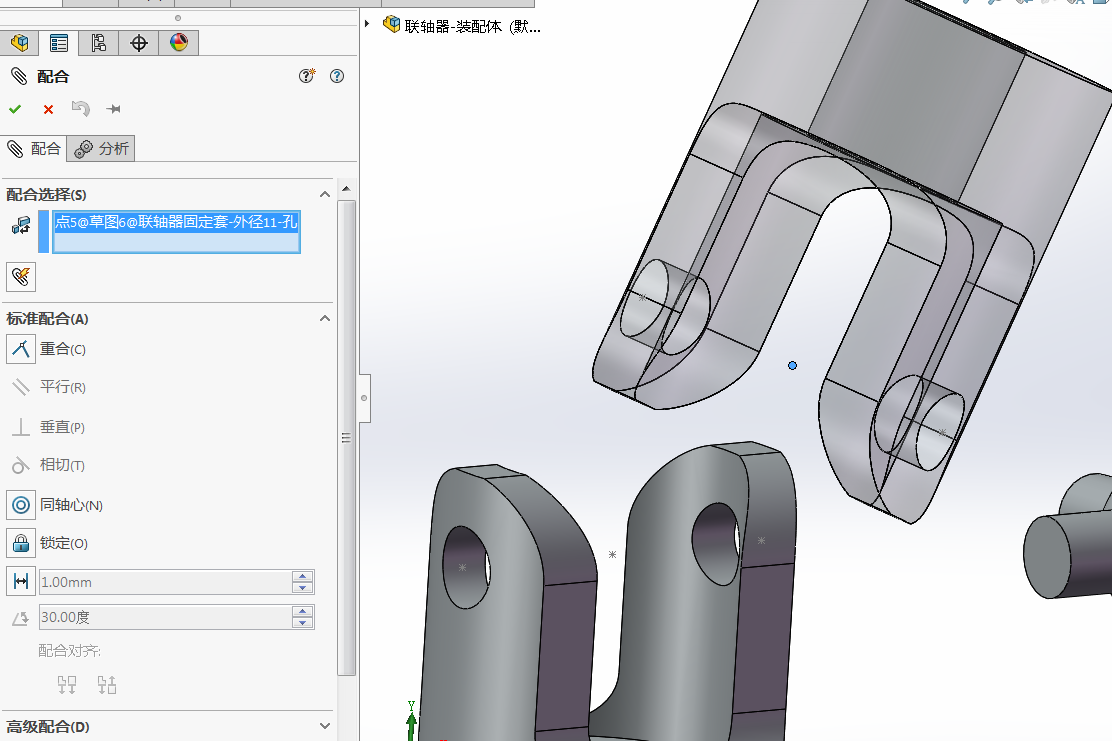Viewport: 1112px width, 741px height.
Task: Increase the 30.00度 angle value
Action: coord(303,611)
